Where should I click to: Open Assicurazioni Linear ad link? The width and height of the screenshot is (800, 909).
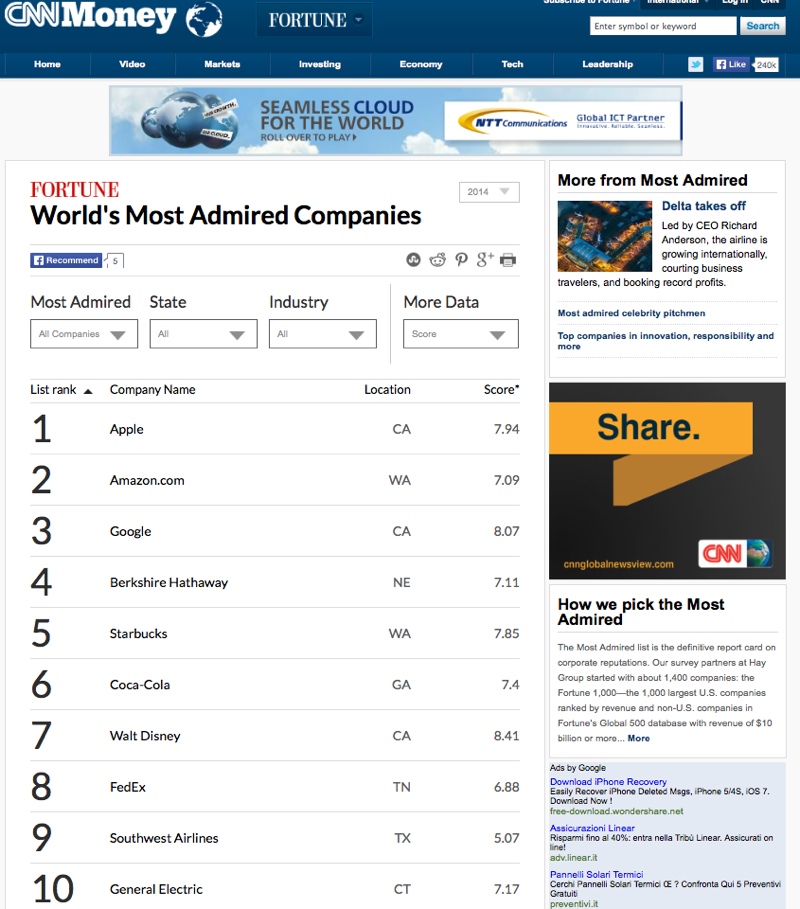592,828
